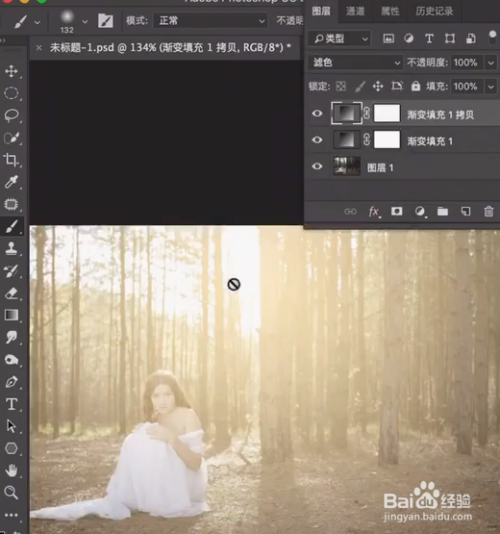This screenshot has height=534, width=500.
Task: Select the Move tool
Action: click(x=11, y=71)
